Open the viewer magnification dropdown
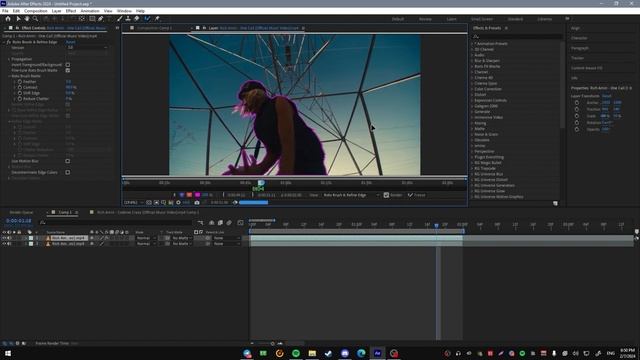Viewport: 640px width, 360px height. [133, 202]
